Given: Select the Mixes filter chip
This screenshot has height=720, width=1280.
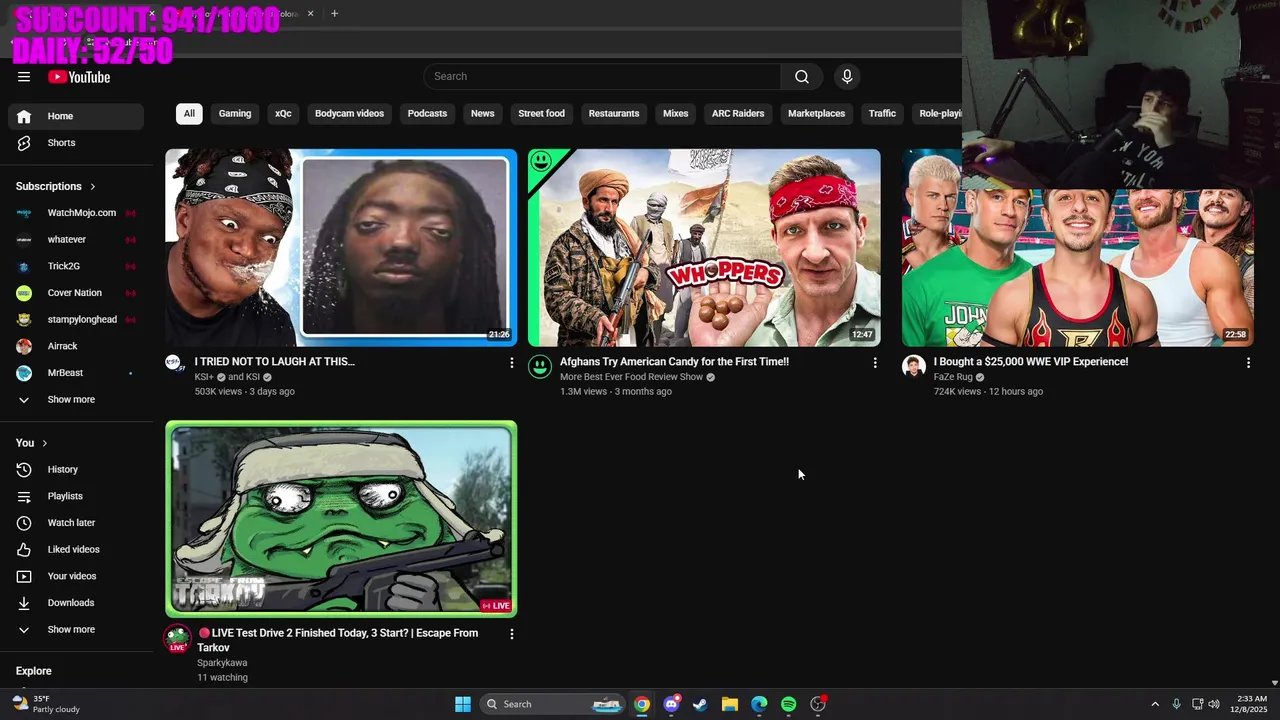Looking at the screenshot, I should [x=676, y=113].
